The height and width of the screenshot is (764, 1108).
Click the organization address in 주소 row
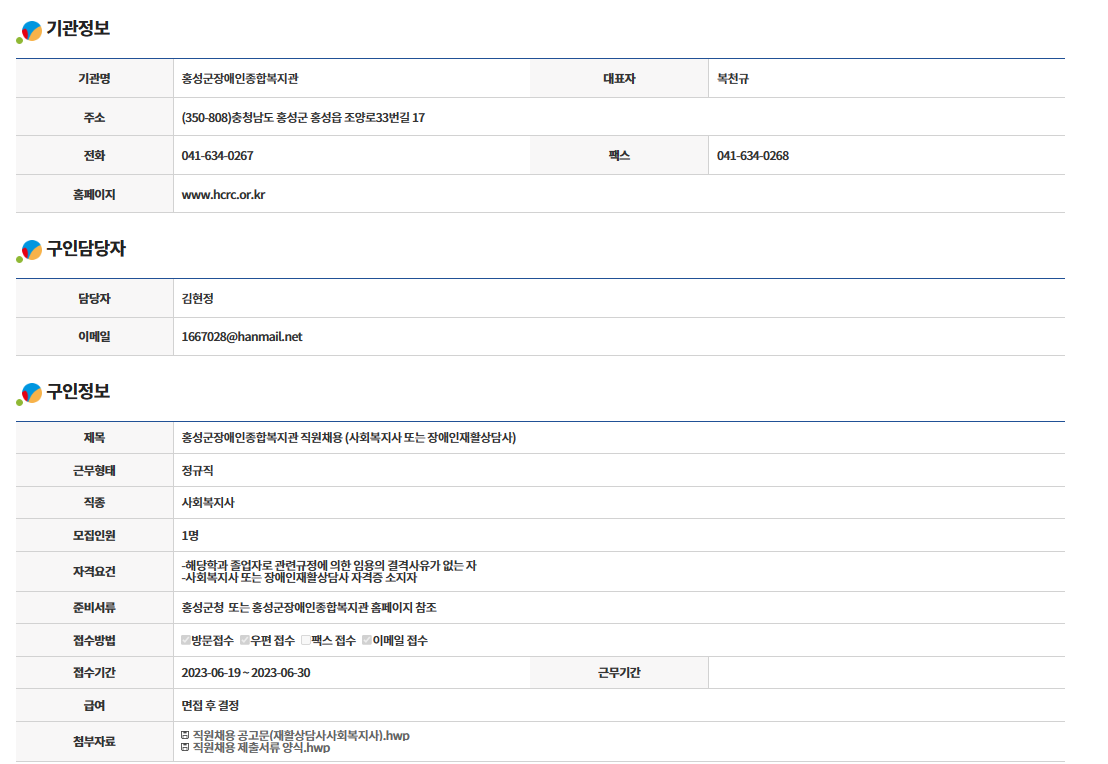point(303,118)
